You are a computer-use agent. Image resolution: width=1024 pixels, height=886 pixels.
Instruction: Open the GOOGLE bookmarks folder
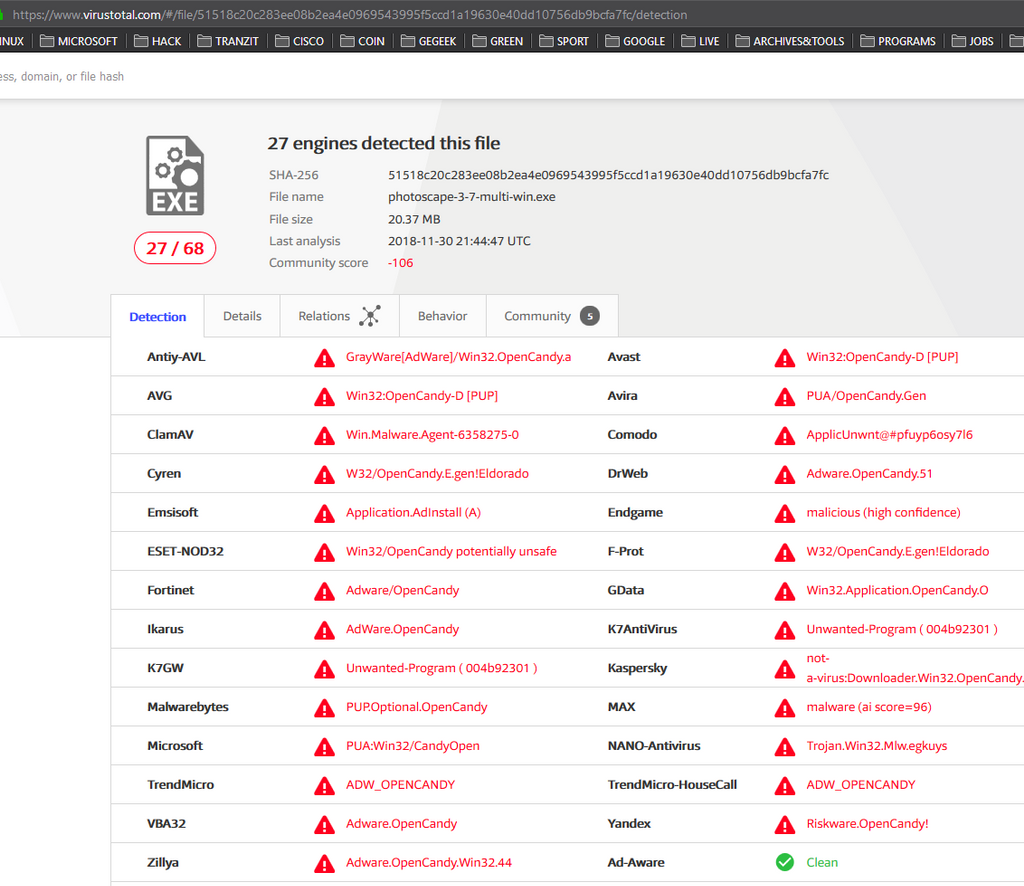635,41
